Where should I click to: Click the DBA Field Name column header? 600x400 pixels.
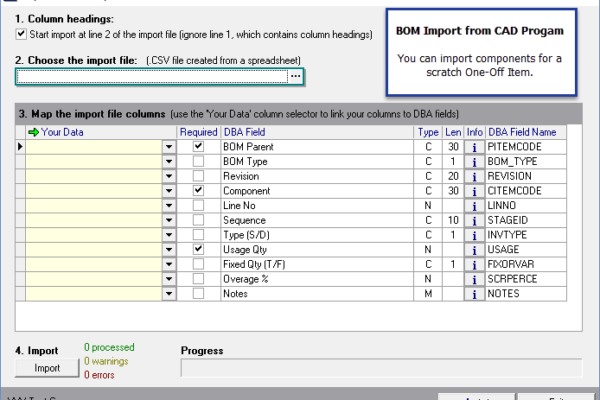(526, 132)
